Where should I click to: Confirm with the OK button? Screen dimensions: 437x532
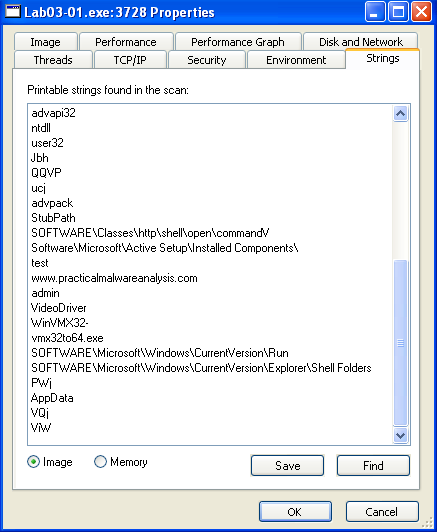tap(295, 511)
